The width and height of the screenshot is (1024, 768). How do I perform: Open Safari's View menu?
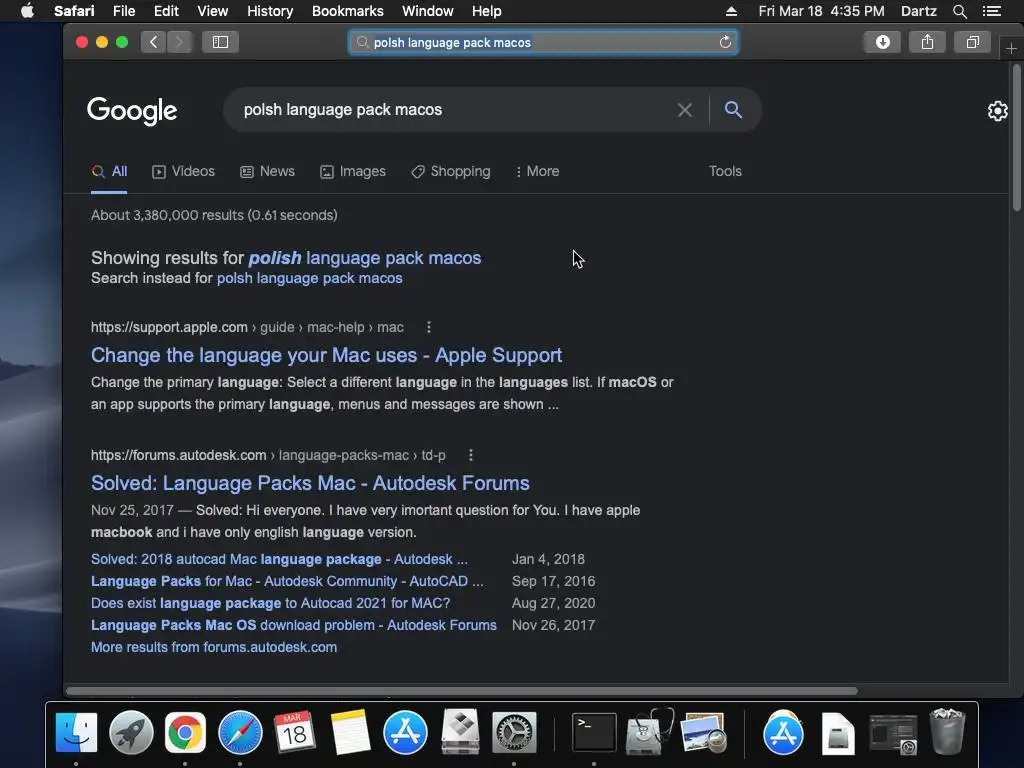tap(212, 11)
